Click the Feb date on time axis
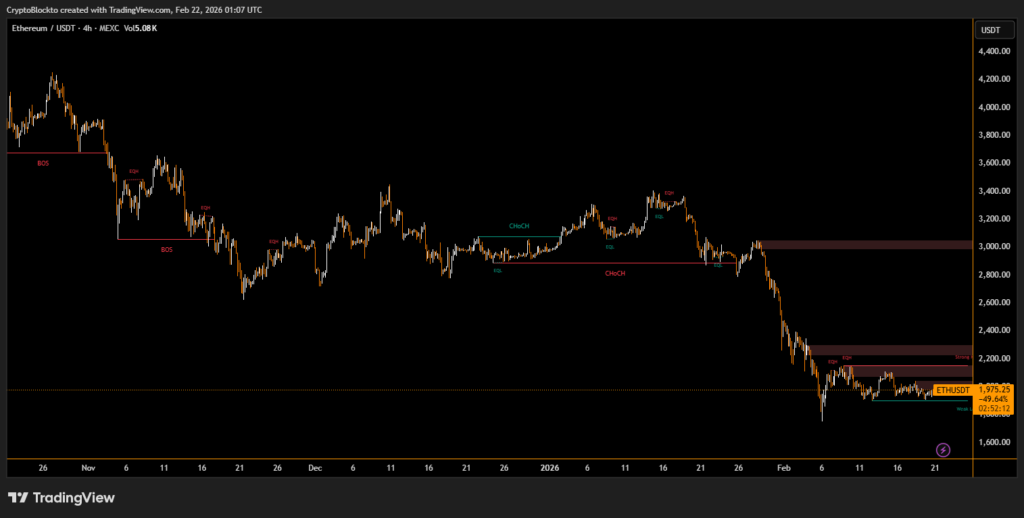This screenshot has height=518, width=1024. pos(783,467)
